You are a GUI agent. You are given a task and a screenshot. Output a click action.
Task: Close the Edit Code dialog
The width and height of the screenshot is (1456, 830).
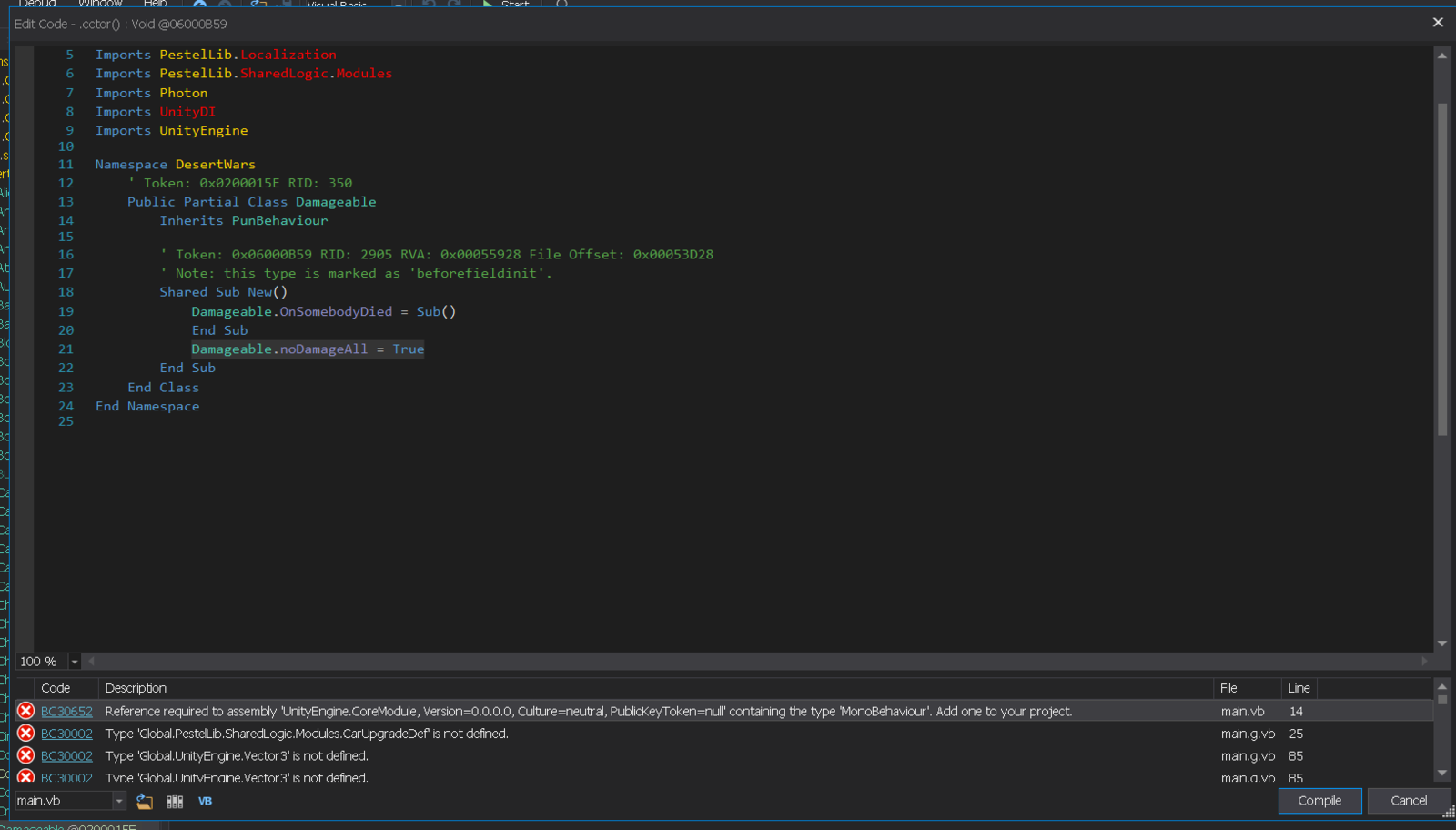pos(1438,23)
